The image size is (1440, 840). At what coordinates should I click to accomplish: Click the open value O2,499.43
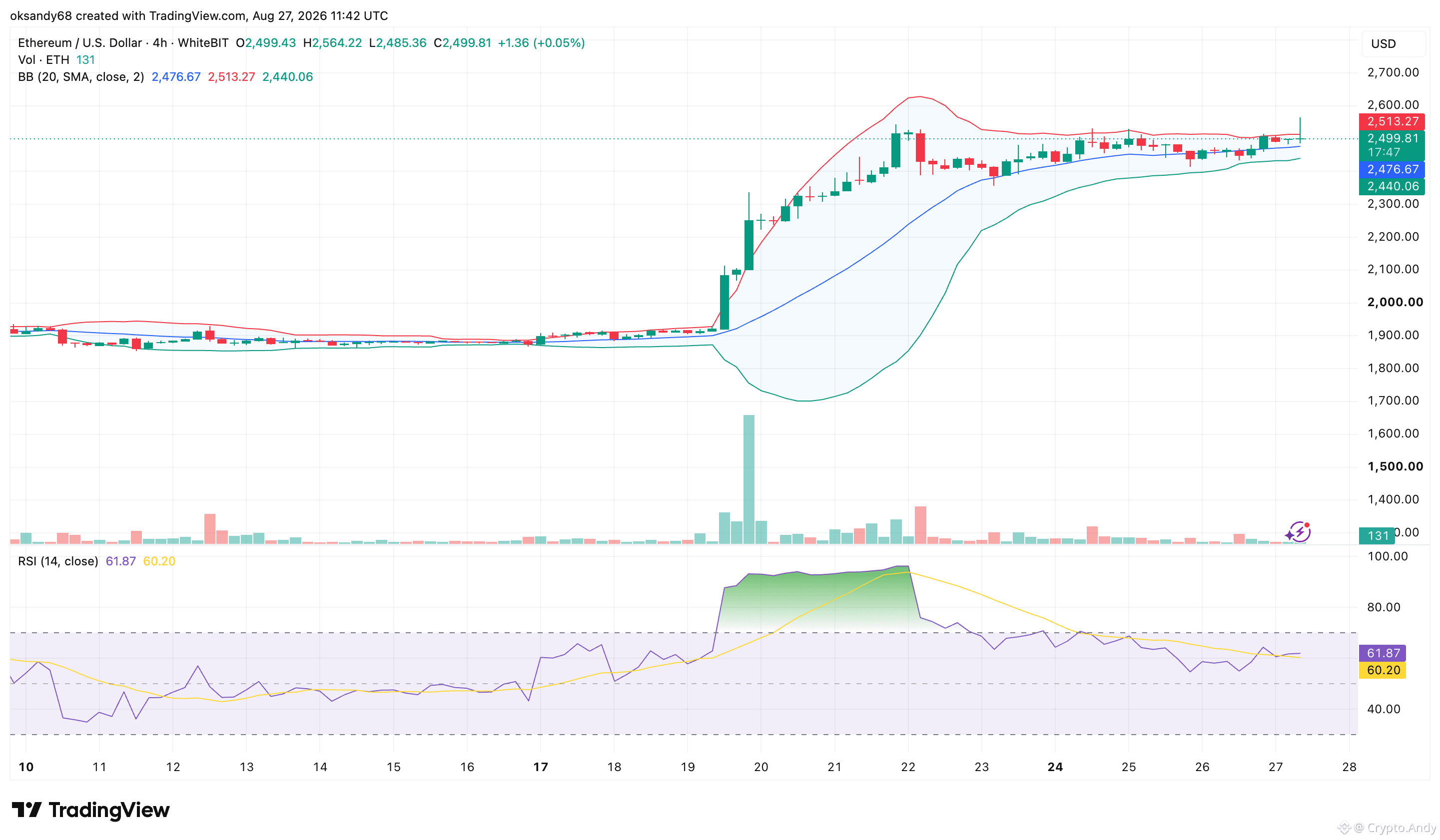pos(266,43)
